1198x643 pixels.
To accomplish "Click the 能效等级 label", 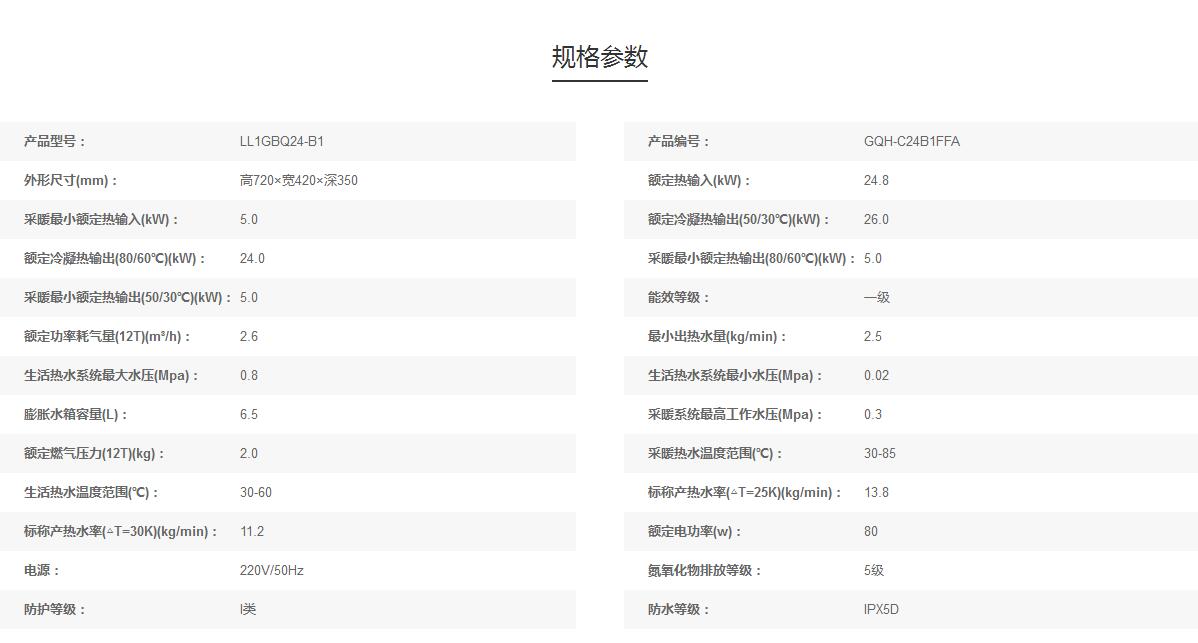I will click(x=679, y=297).
